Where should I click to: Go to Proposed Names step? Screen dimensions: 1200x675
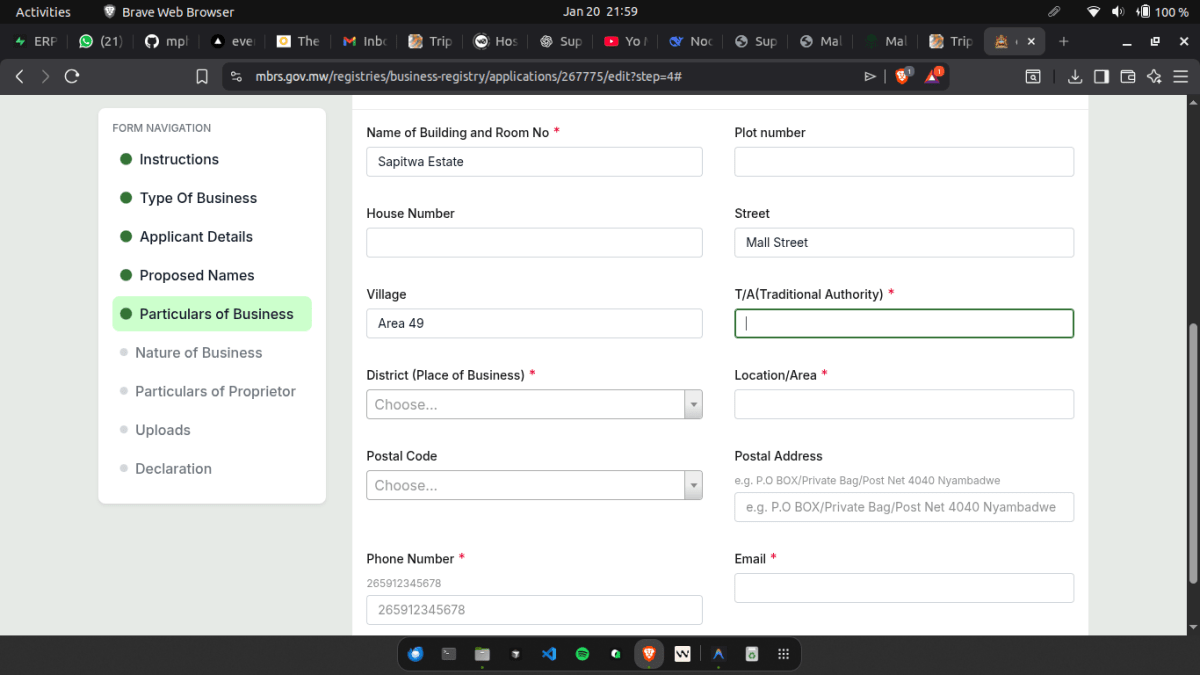point(196,275)
